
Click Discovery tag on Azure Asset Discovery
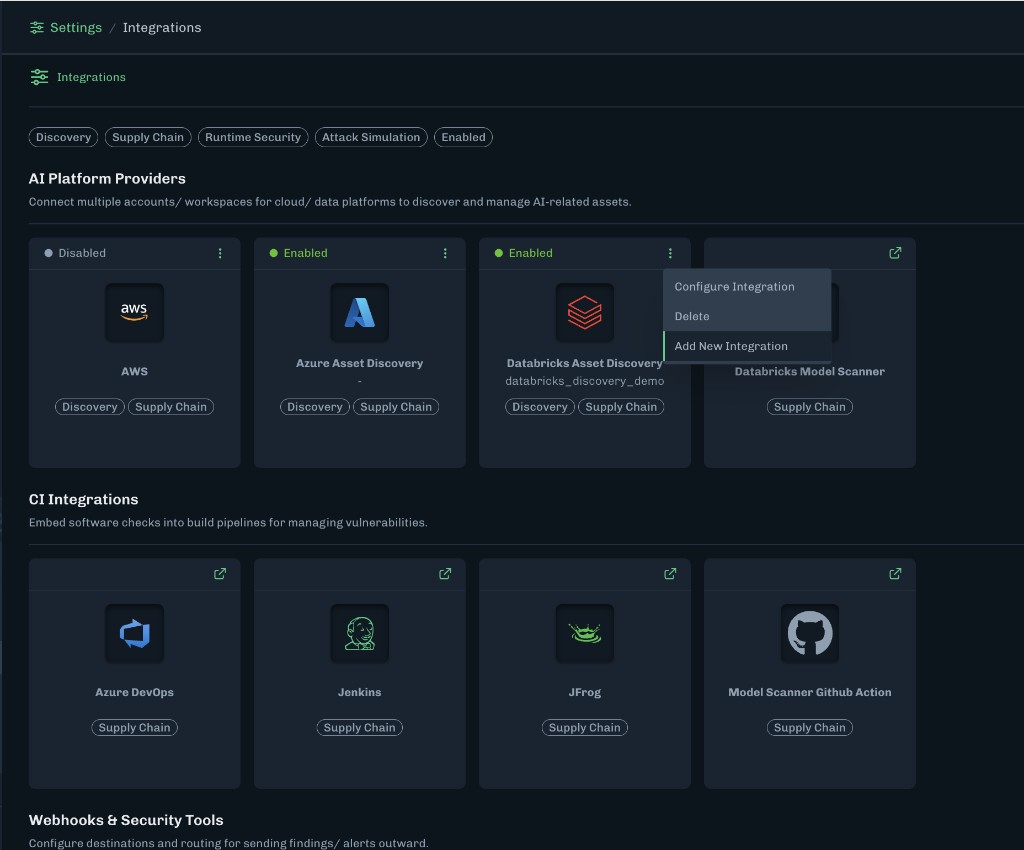point(315,407)
